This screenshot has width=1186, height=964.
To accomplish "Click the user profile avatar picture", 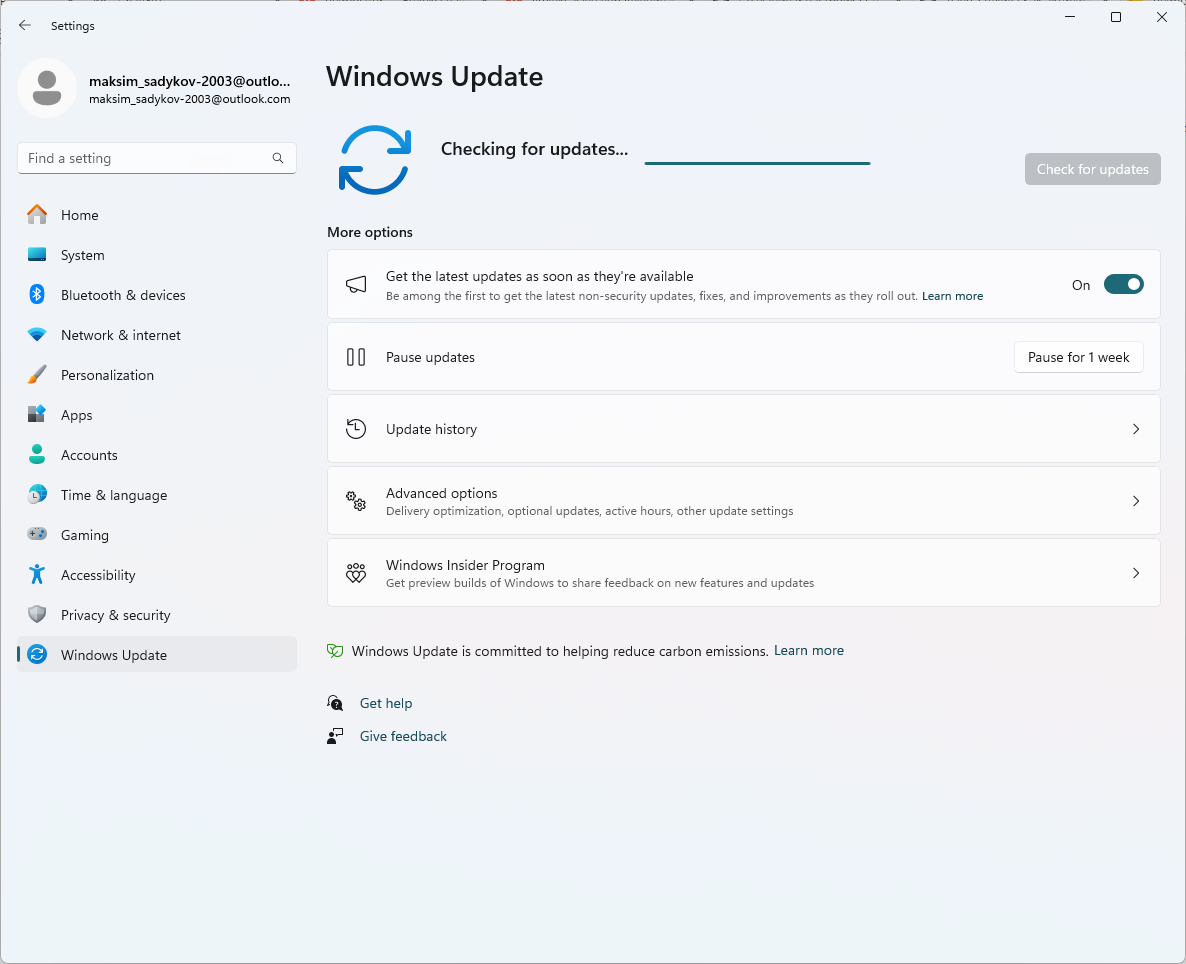I will [x=47, y=88].
